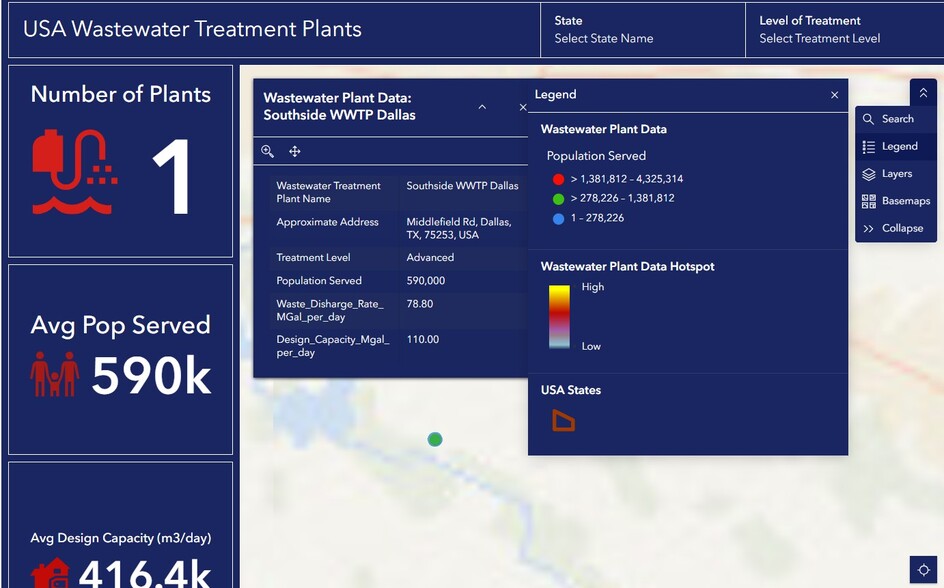Collapse the Wastewater Plant Data popup
This screenshot has height=588, width=944.
(482, 107)
